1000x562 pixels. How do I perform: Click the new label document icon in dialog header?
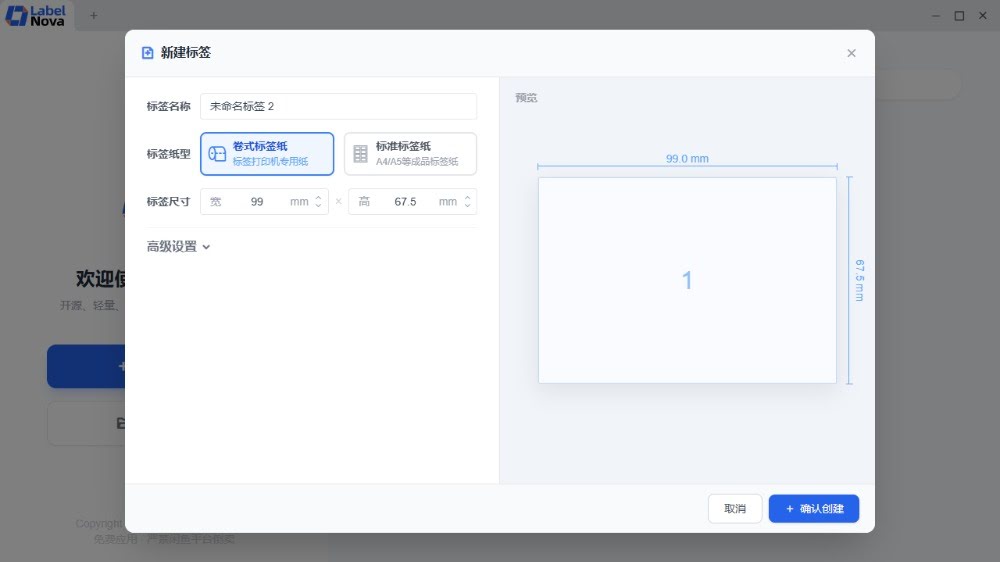pyautogui.click(x=148, y=53)
